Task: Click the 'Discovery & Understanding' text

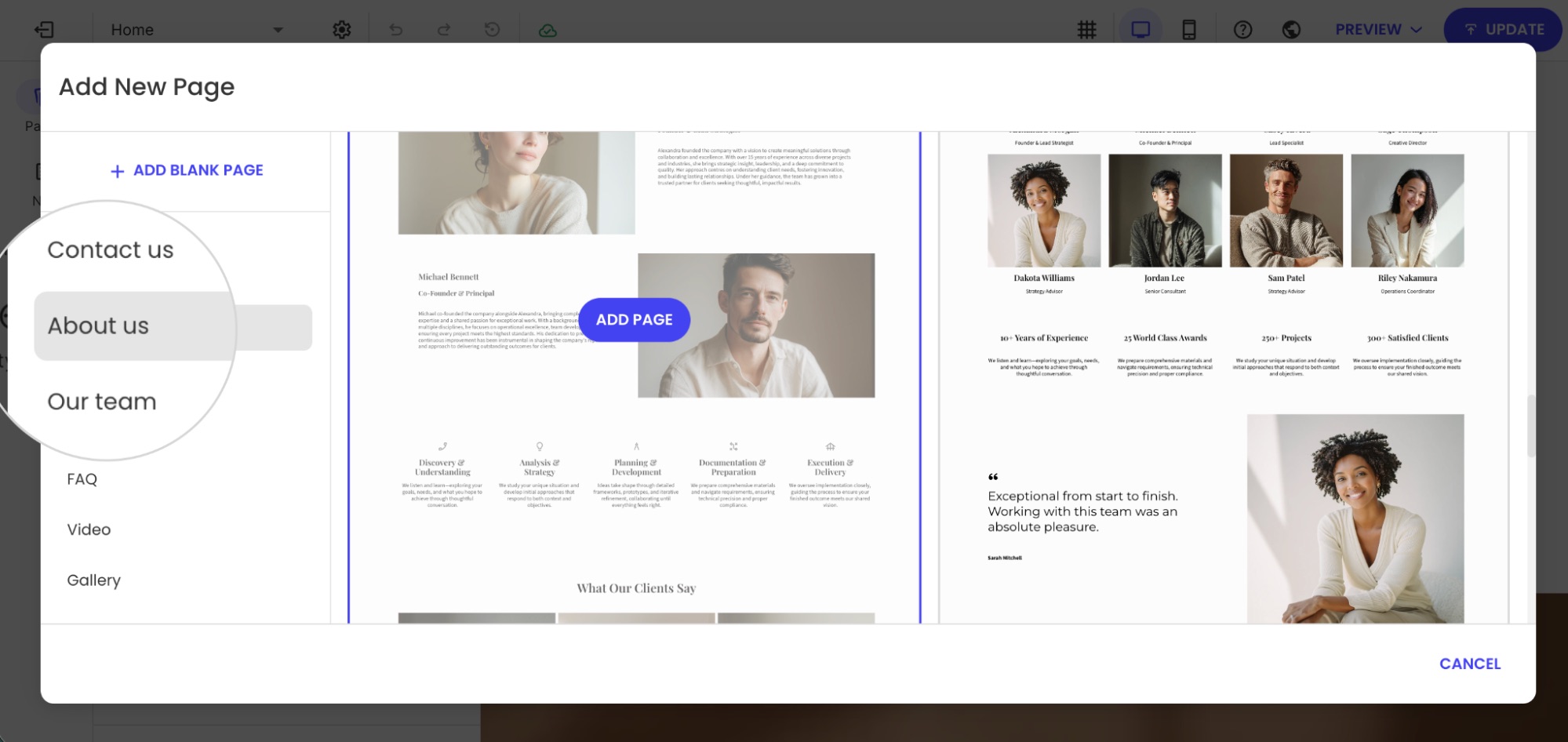Action: (442, 467)
